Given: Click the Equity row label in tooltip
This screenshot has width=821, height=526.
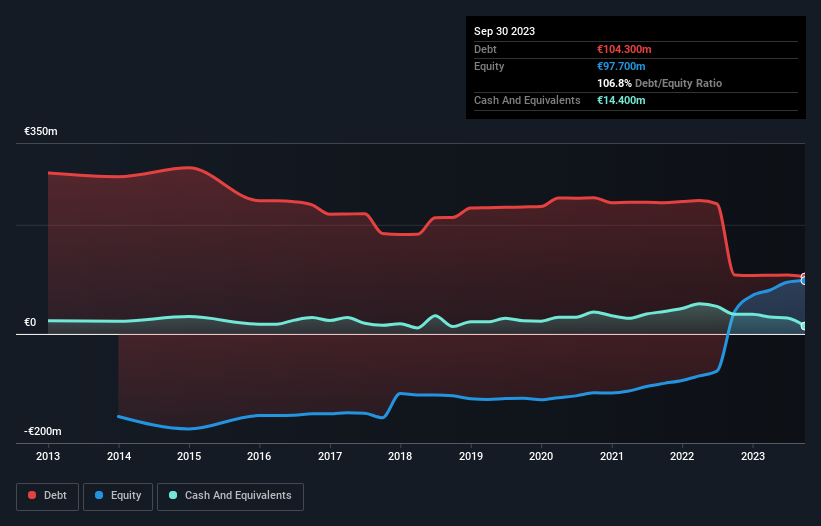Looking at the screenshot, I should point(489,66).
